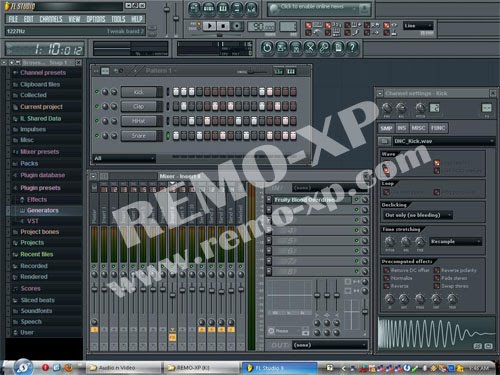
Task: Open the snap mode Line dropdown
Action: [418, 26]
